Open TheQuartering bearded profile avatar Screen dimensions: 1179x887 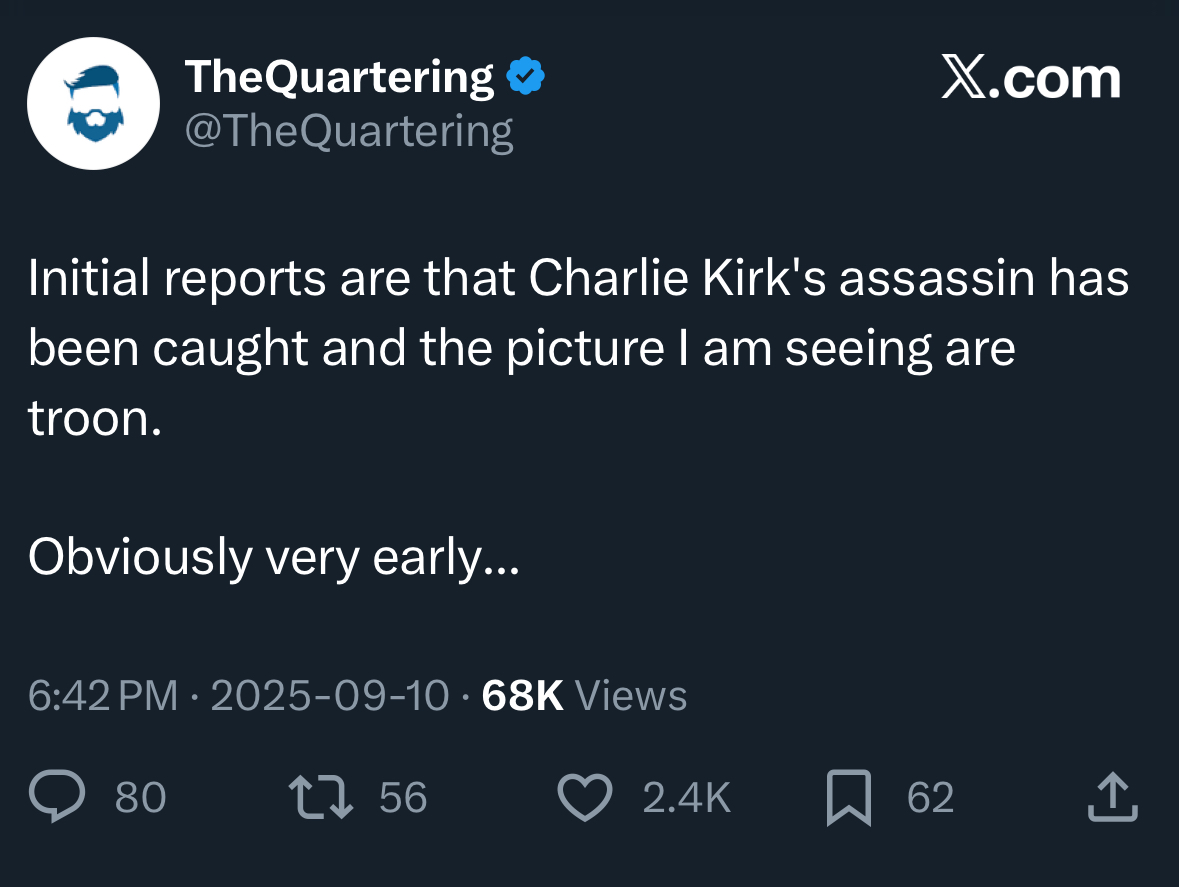click(x=93, y=103)
